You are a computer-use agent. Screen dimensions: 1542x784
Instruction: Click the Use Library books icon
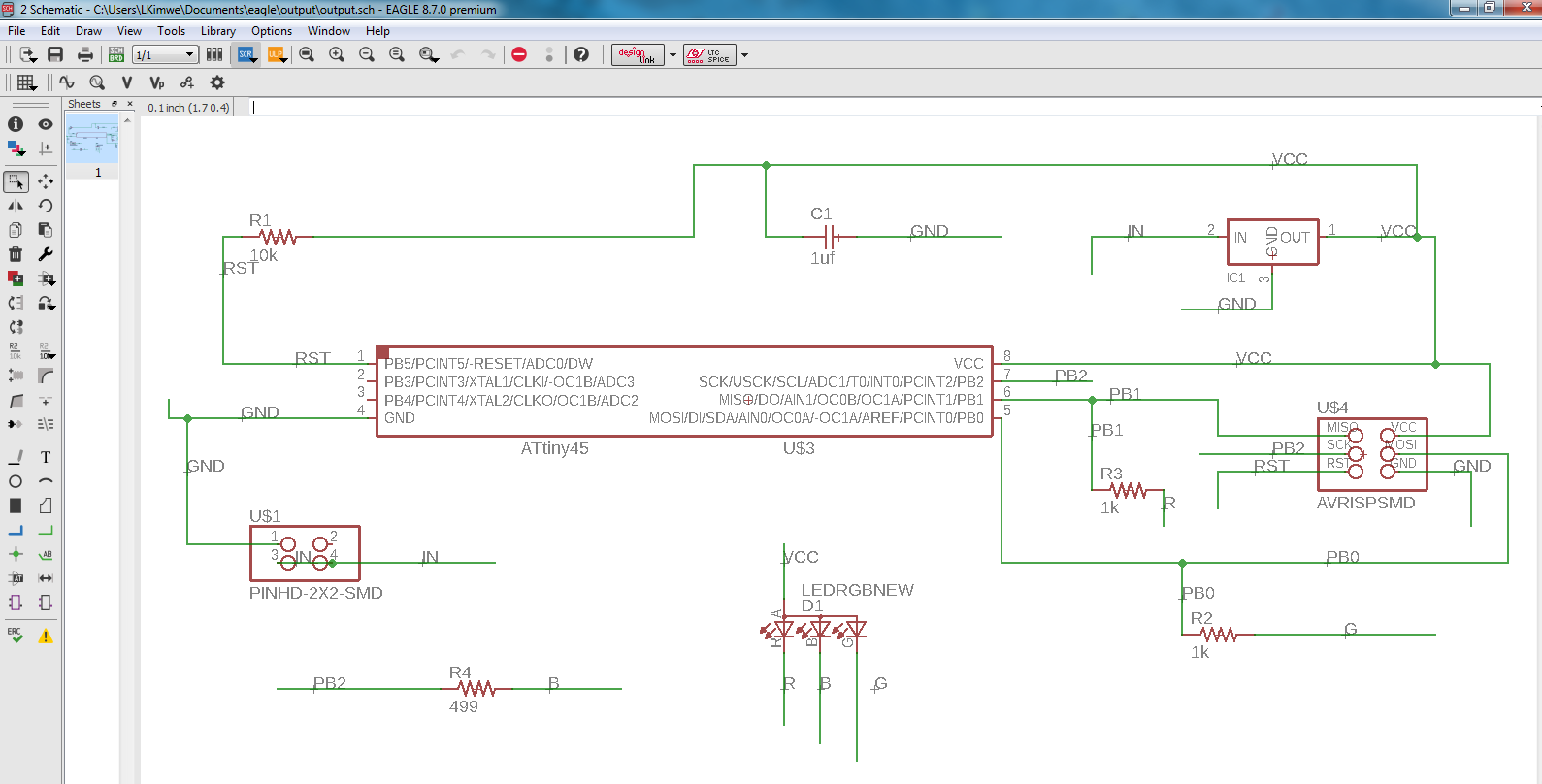[214, 54]
